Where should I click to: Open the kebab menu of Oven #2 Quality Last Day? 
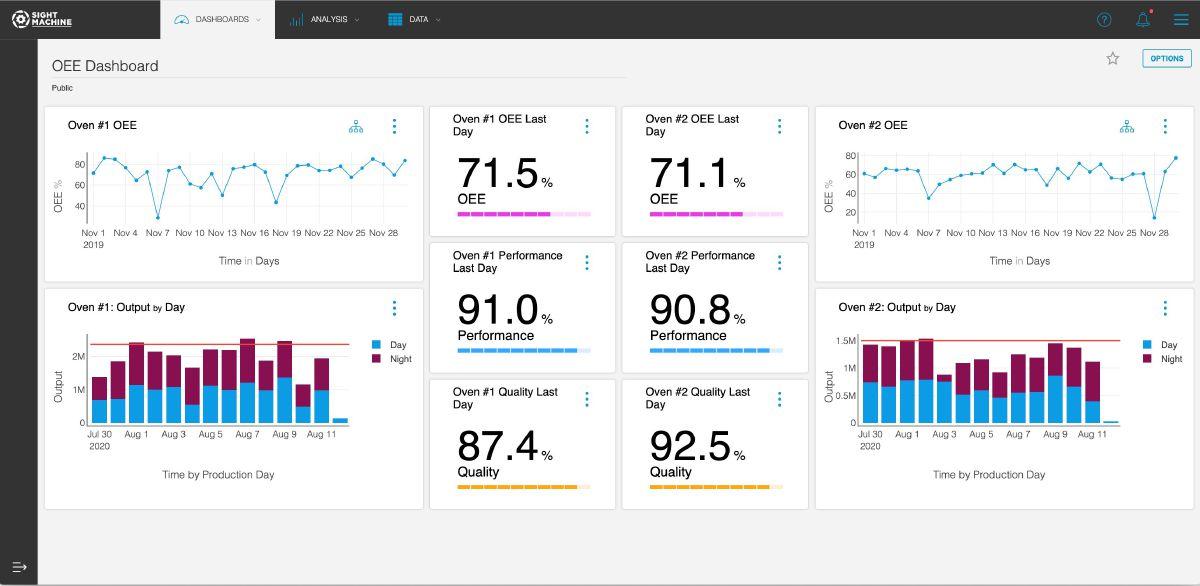(x=780, y=399)
